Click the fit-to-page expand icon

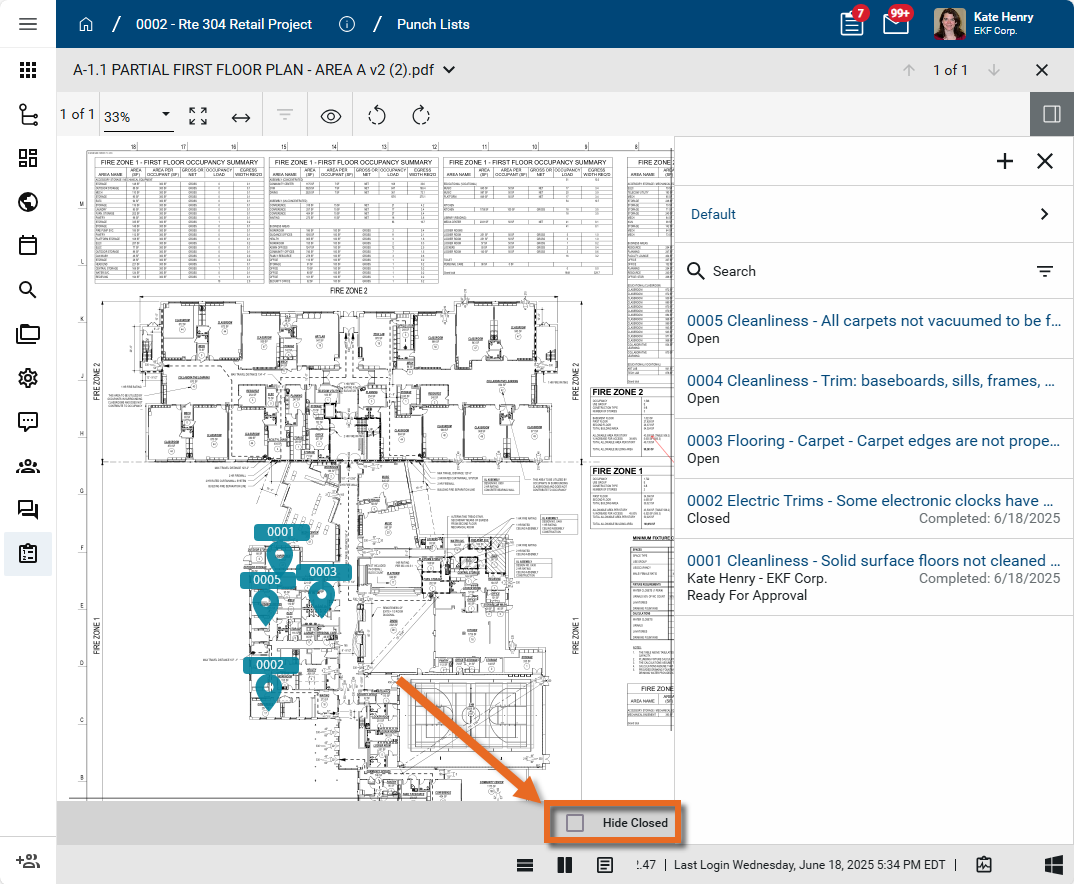pyautogui.click(x=198, y=116)
